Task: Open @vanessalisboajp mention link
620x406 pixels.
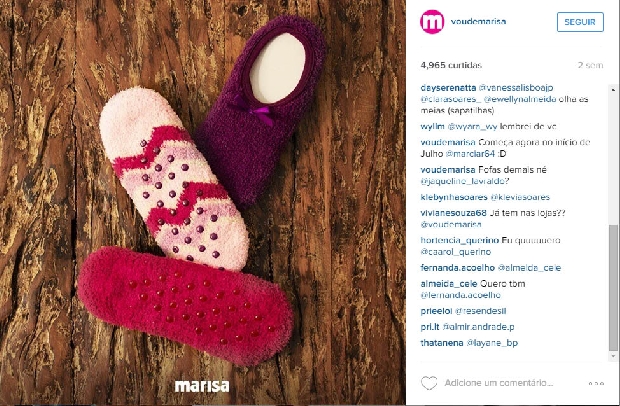Action: 516,88
